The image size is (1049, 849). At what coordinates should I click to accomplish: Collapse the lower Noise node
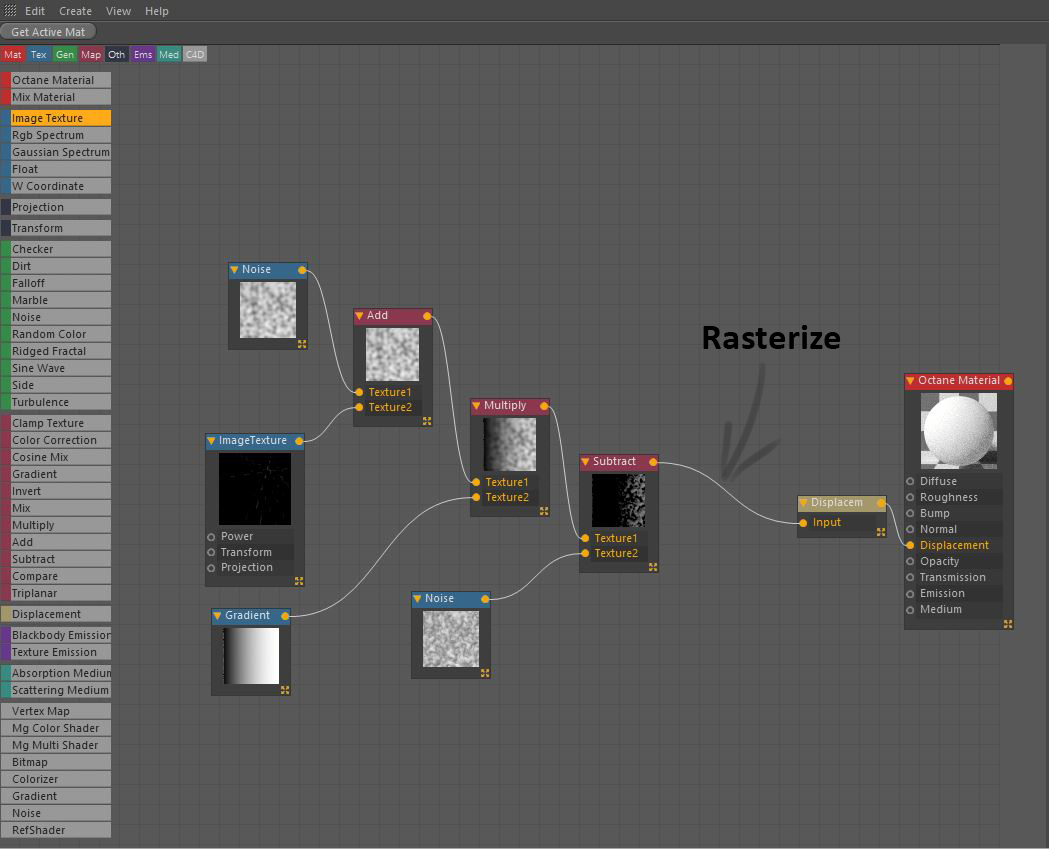click(417, 599)
